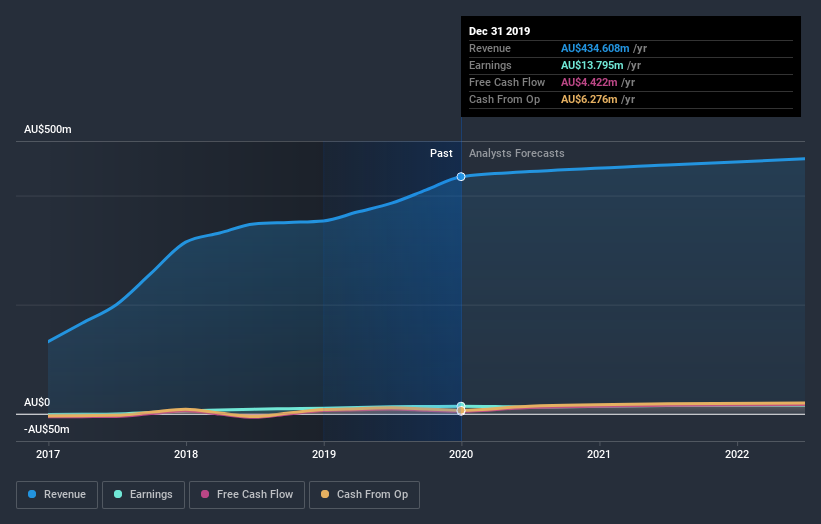821x524 pixels.
Task: Click the AU$434.608m revenue value
Action: [595, 48]
